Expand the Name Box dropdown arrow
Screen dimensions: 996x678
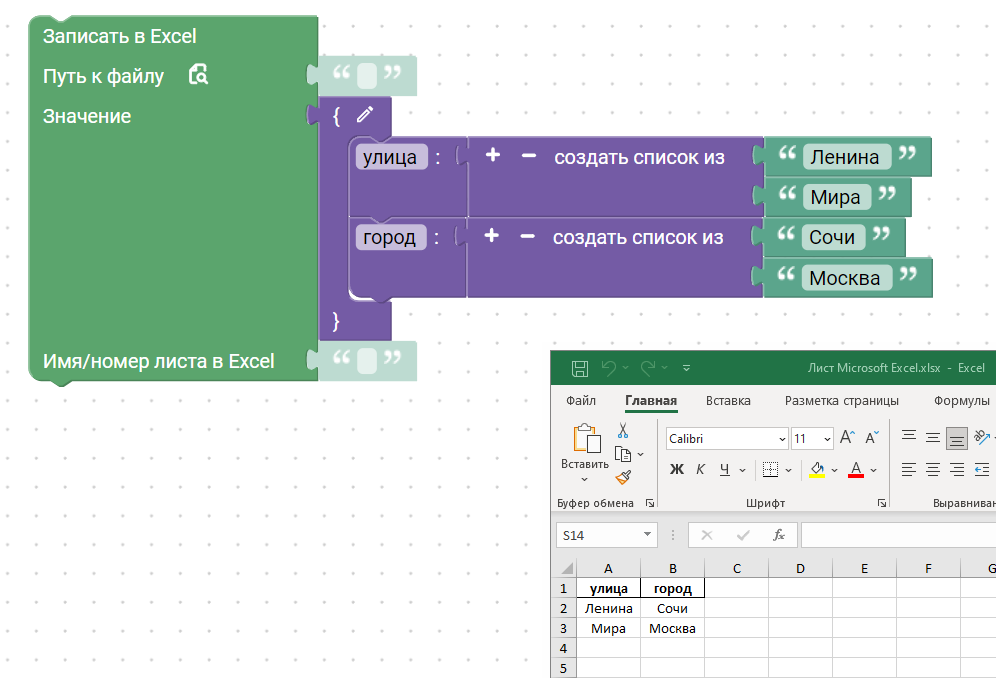647,534
